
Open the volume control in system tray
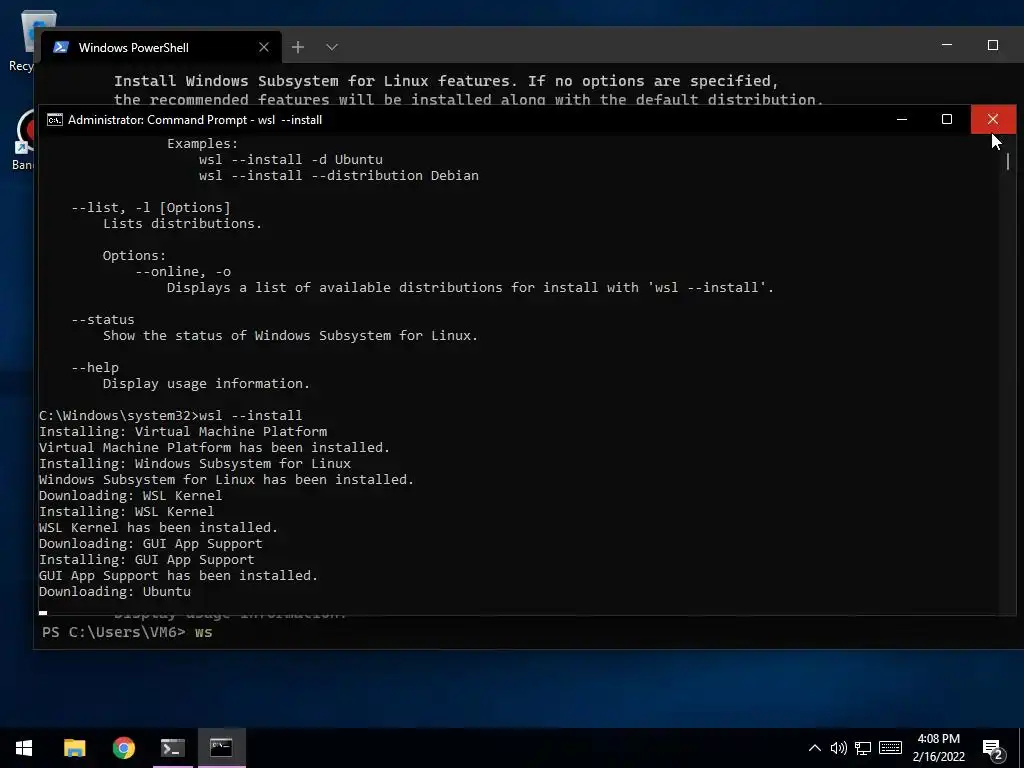(839, 748)
